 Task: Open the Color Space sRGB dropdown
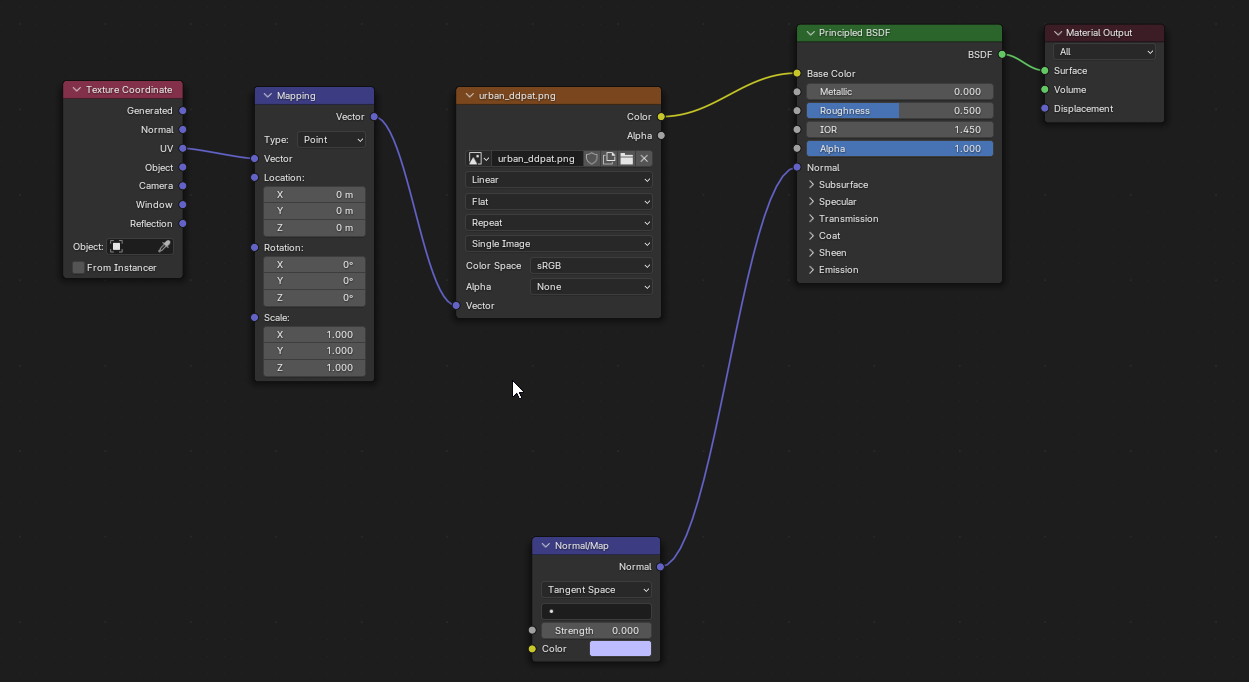coord(591,266)
